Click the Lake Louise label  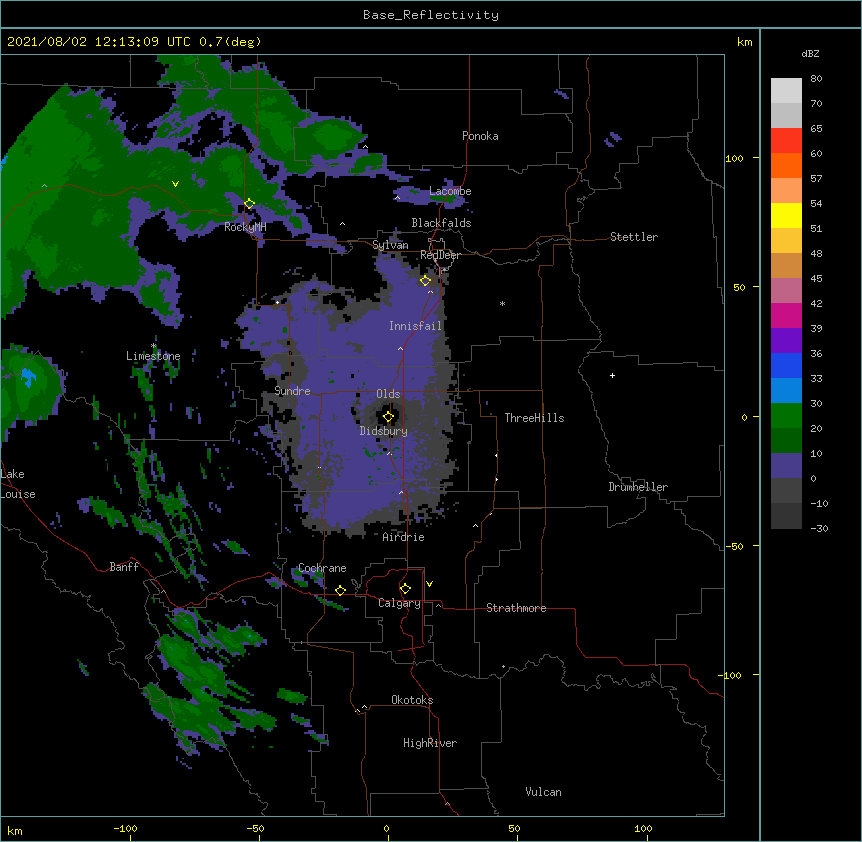(18, 484)
